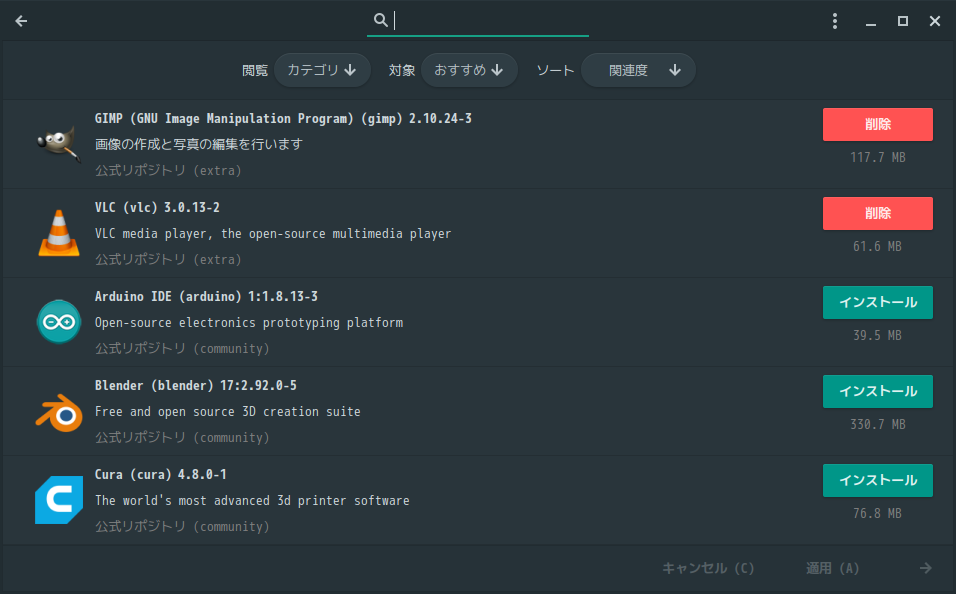Click the キャンセル (C) button

click(x=708, y=568)
